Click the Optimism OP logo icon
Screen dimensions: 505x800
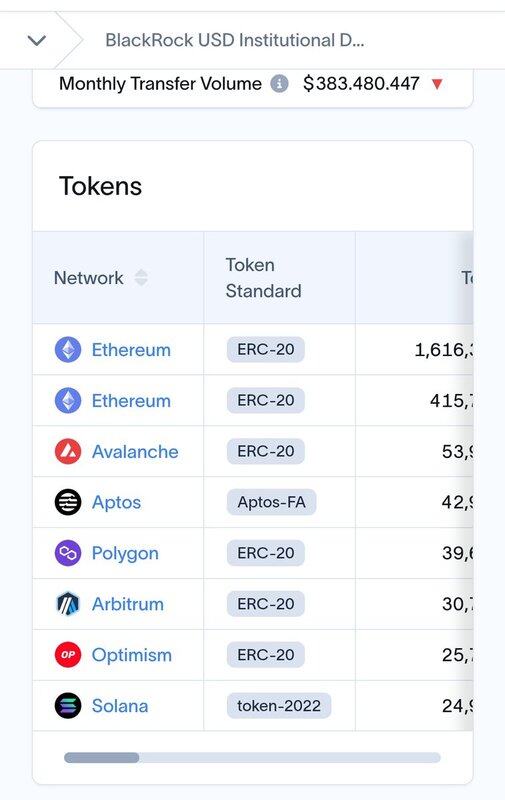pos(68,655)
